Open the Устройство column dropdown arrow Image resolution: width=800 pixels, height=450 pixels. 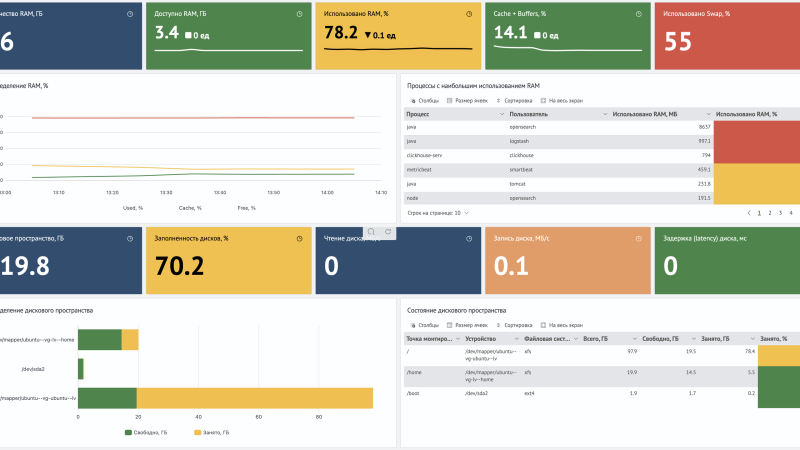pyautogui.click(x=516, y=339)
